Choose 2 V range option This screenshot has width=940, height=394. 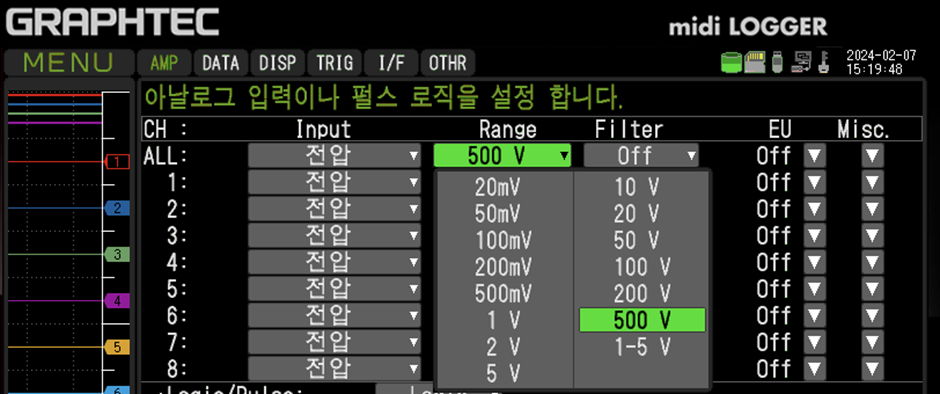click(504, 347)
